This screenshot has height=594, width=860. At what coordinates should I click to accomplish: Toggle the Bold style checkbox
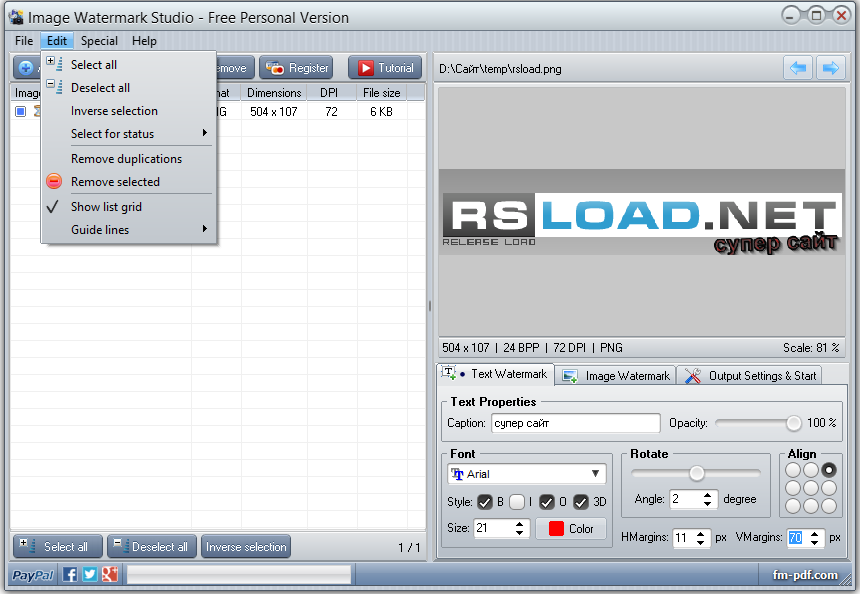click(x=484, y=502)
